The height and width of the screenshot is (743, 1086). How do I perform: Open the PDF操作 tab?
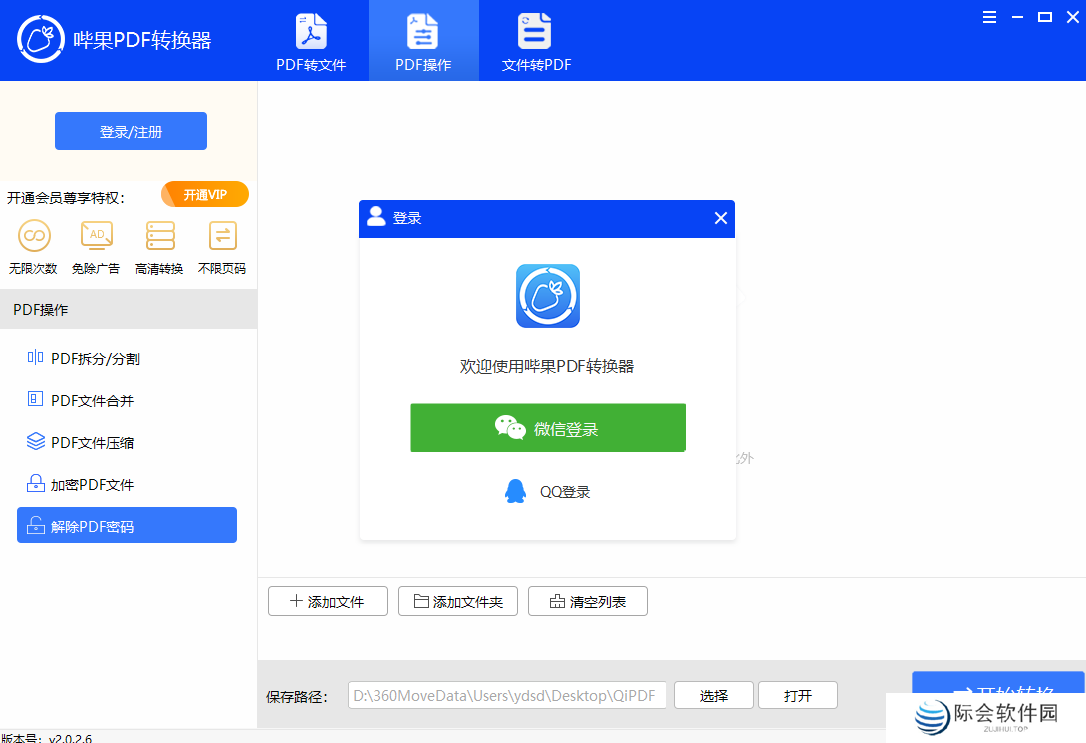[x=423, y=41]
